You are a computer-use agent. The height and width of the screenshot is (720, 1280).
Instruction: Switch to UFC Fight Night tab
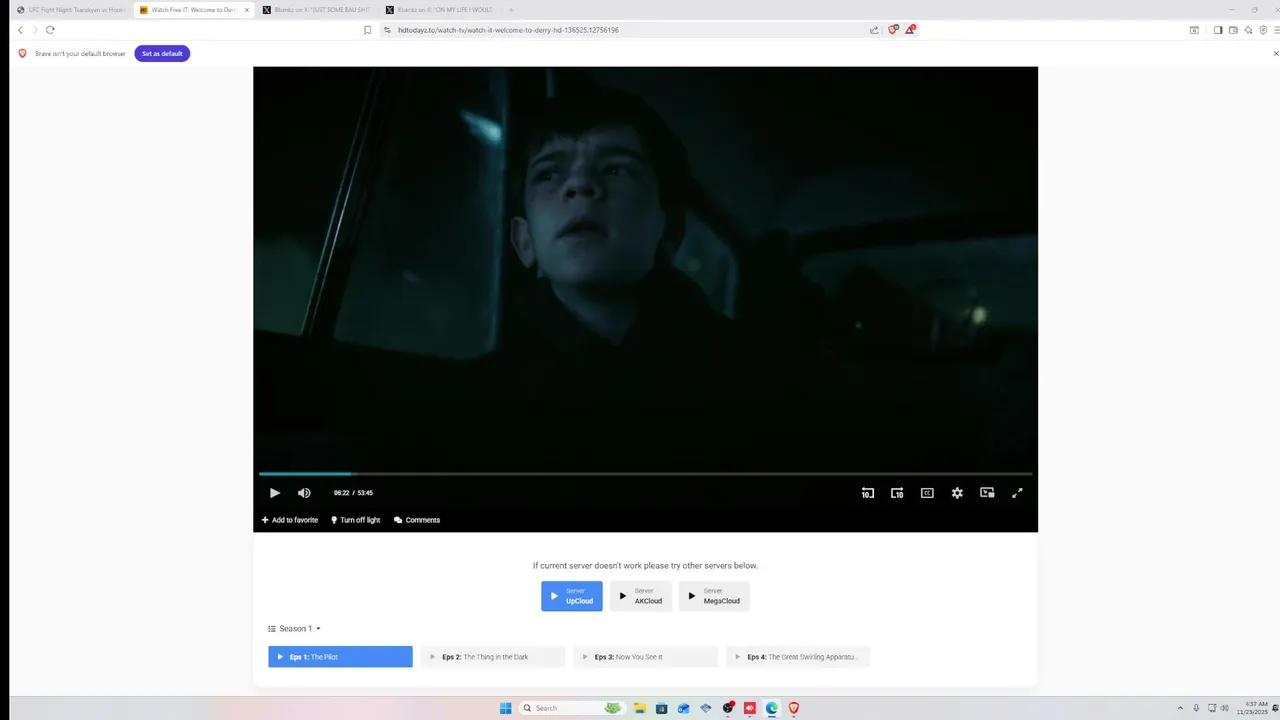71,10
